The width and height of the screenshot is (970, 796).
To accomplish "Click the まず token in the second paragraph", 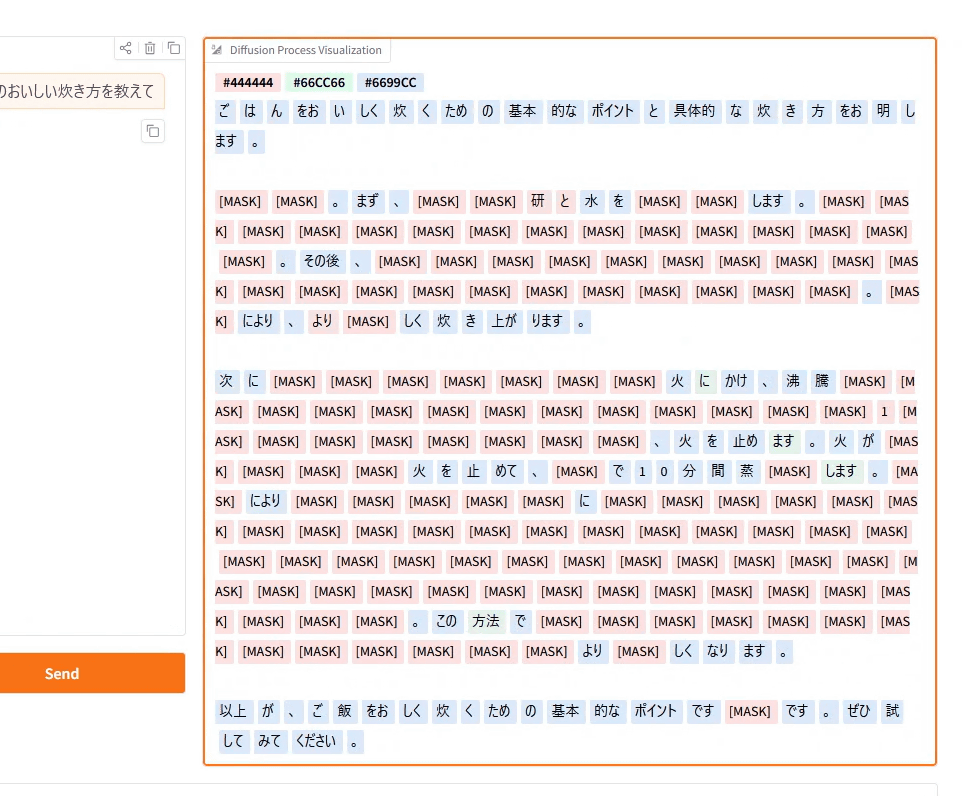I will (x=367, y=201).
